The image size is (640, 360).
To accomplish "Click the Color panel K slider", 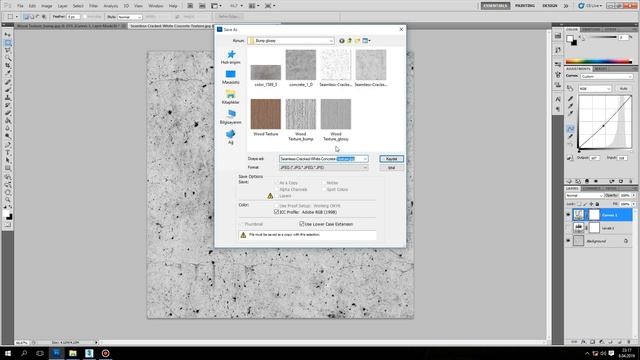I will coord(599,38).
